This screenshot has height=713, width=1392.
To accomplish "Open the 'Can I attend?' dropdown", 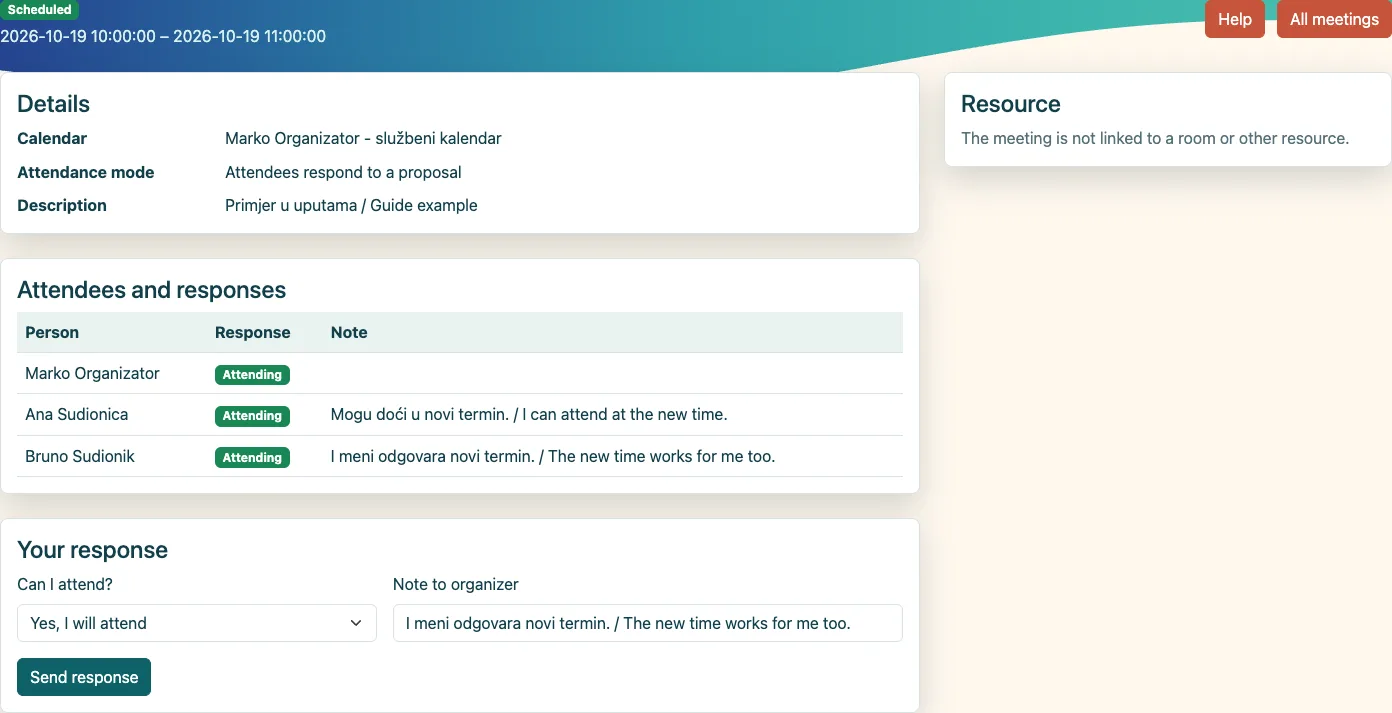I will point(197,623).
